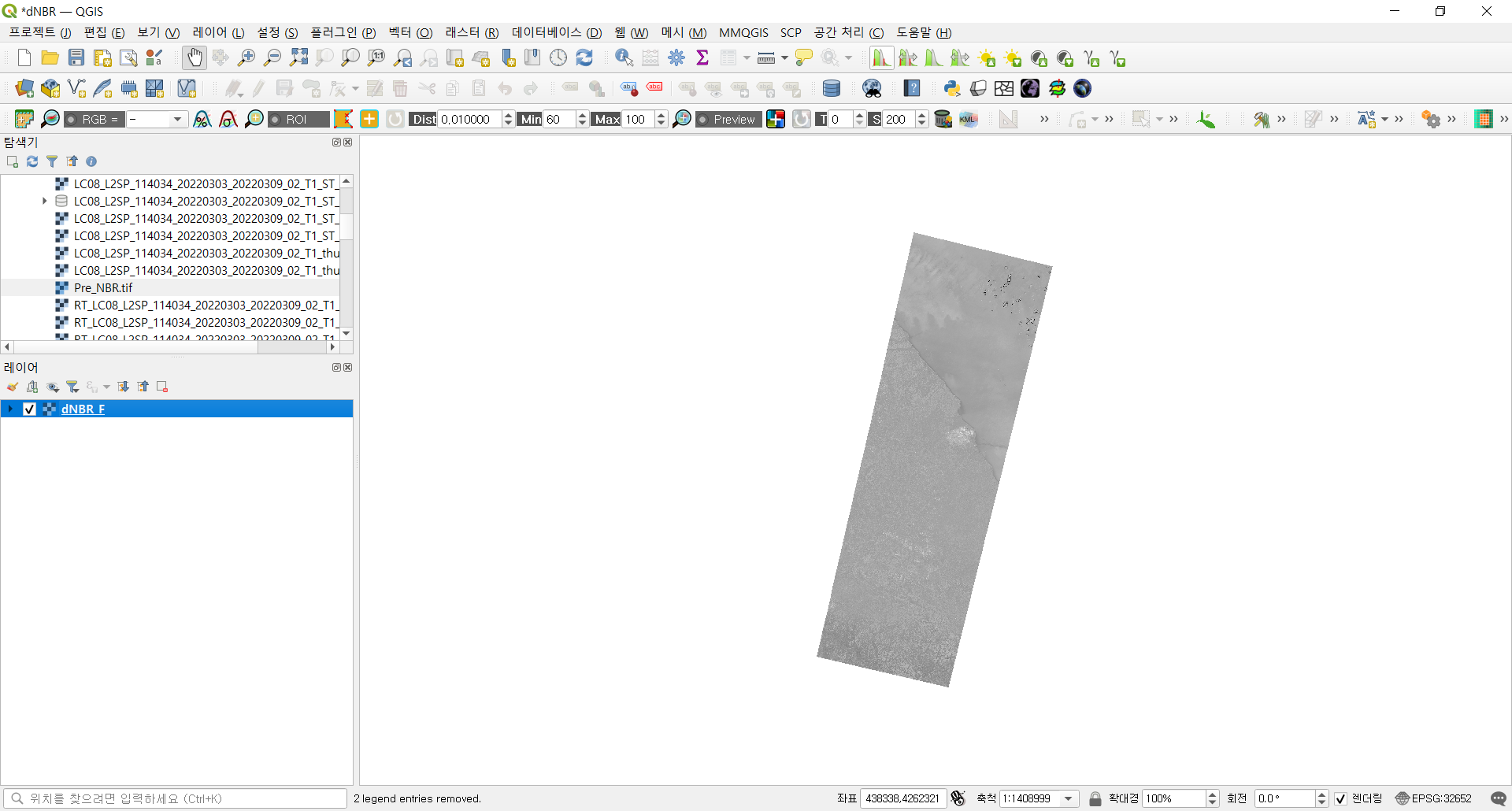Screen dimensions: 1512x811
Task: Increase the SCP Min value stepper
Action: (x=583, y=115)
